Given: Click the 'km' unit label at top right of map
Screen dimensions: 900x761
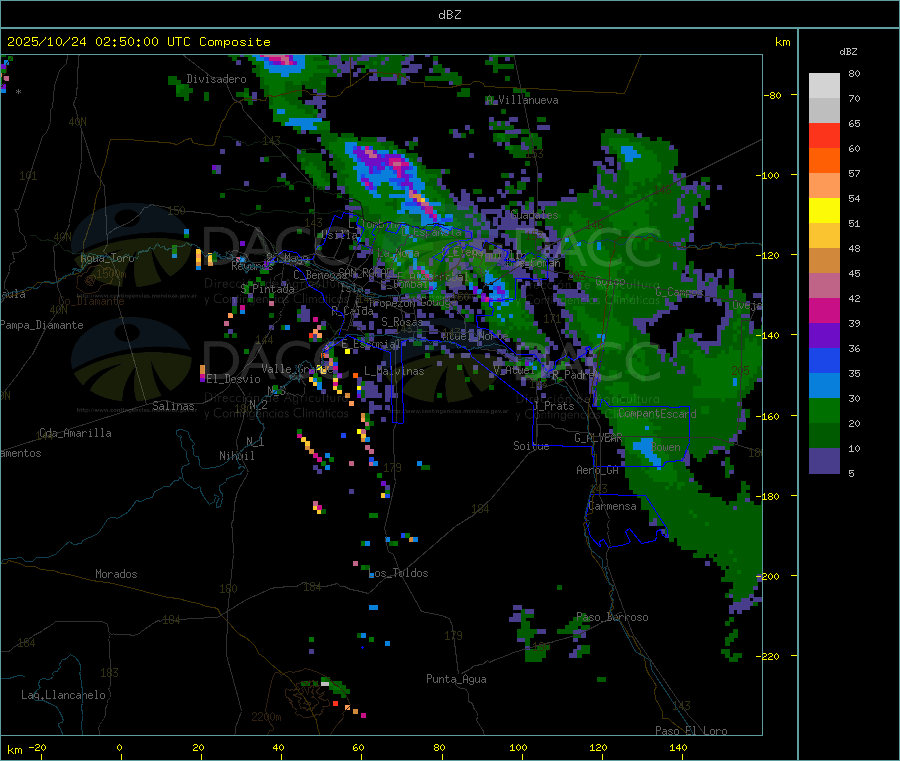Looking at the screenshot, I should click(x=782, y=42).
